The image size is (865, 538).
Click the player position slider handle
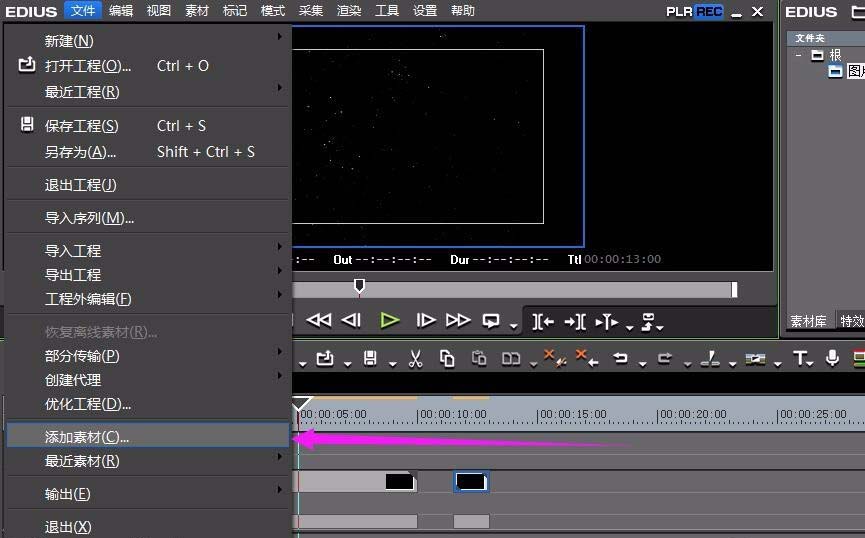coord(359,287)
